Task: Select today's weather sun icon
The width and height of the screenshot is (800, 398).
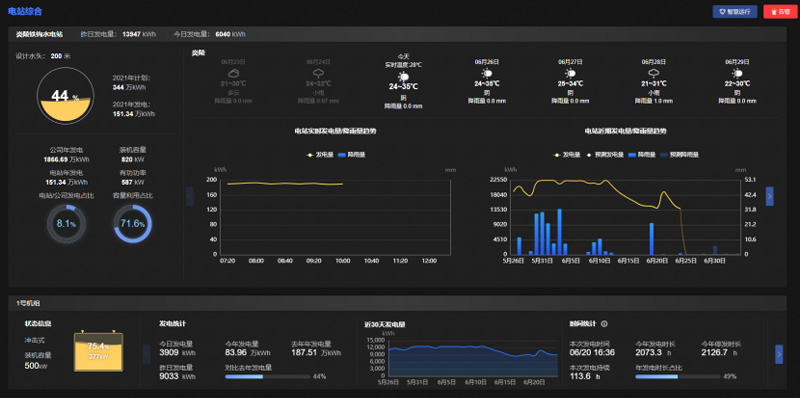Action: click(x=404, y=77)
